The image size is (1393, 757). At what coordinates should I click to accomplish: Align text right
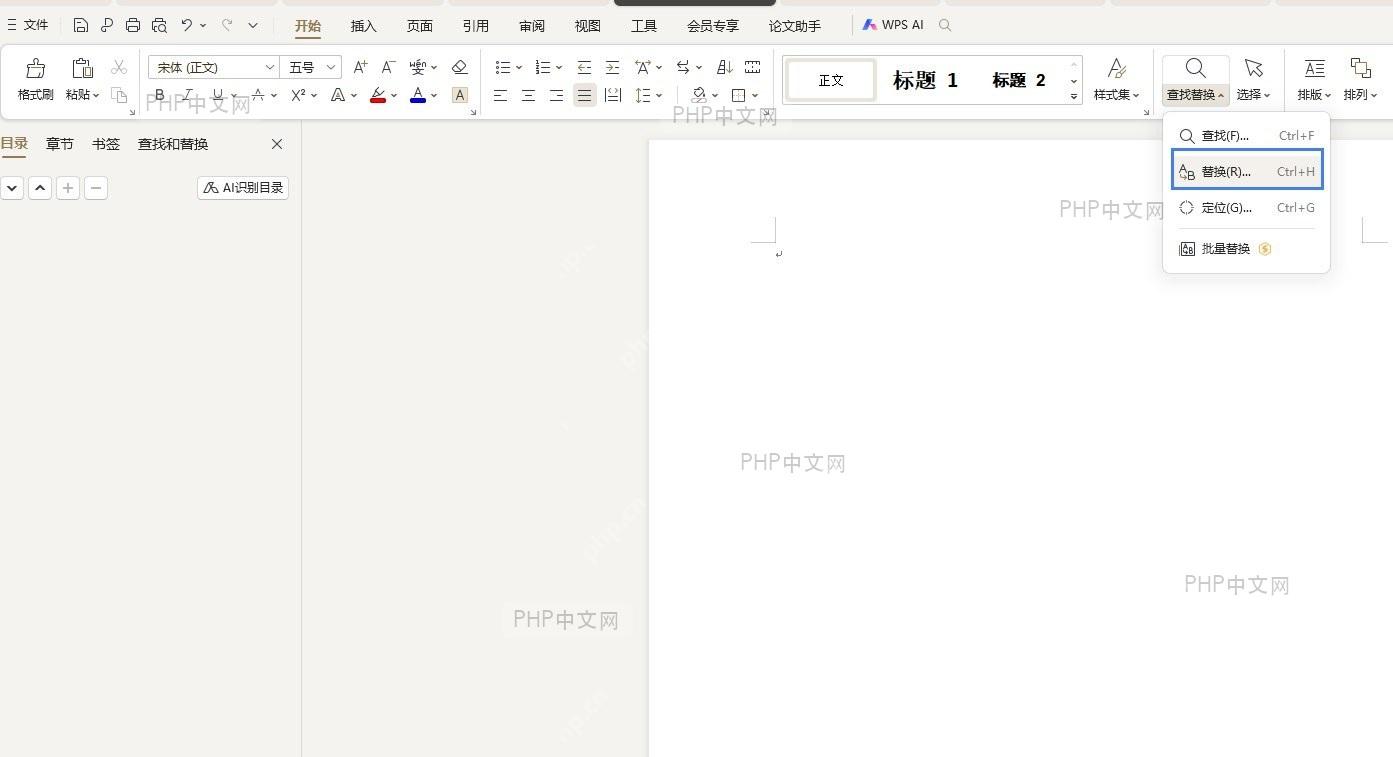[x=556, y=95]
